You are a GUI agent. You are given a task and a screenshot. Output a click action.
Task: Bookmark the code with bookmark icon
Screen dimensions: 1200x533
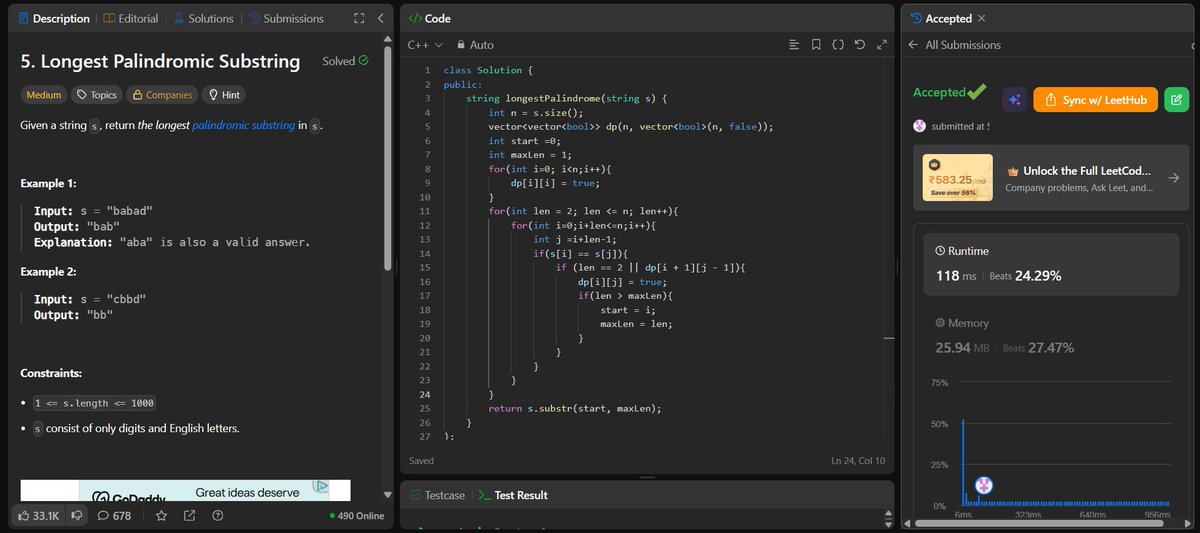816,45
